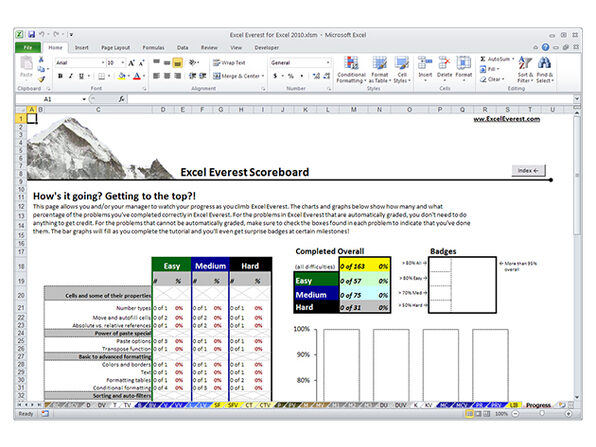596x447 pixels.
Task: Open the Arial font name dropdown
Action: 103,63
